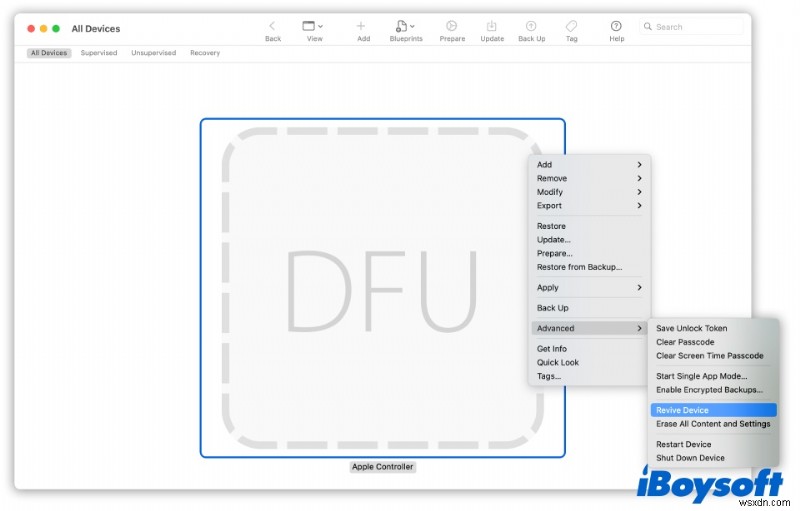Select Restart Device
Screen dimensions: 800x511
pyautogui.click(x=714, y=445)
